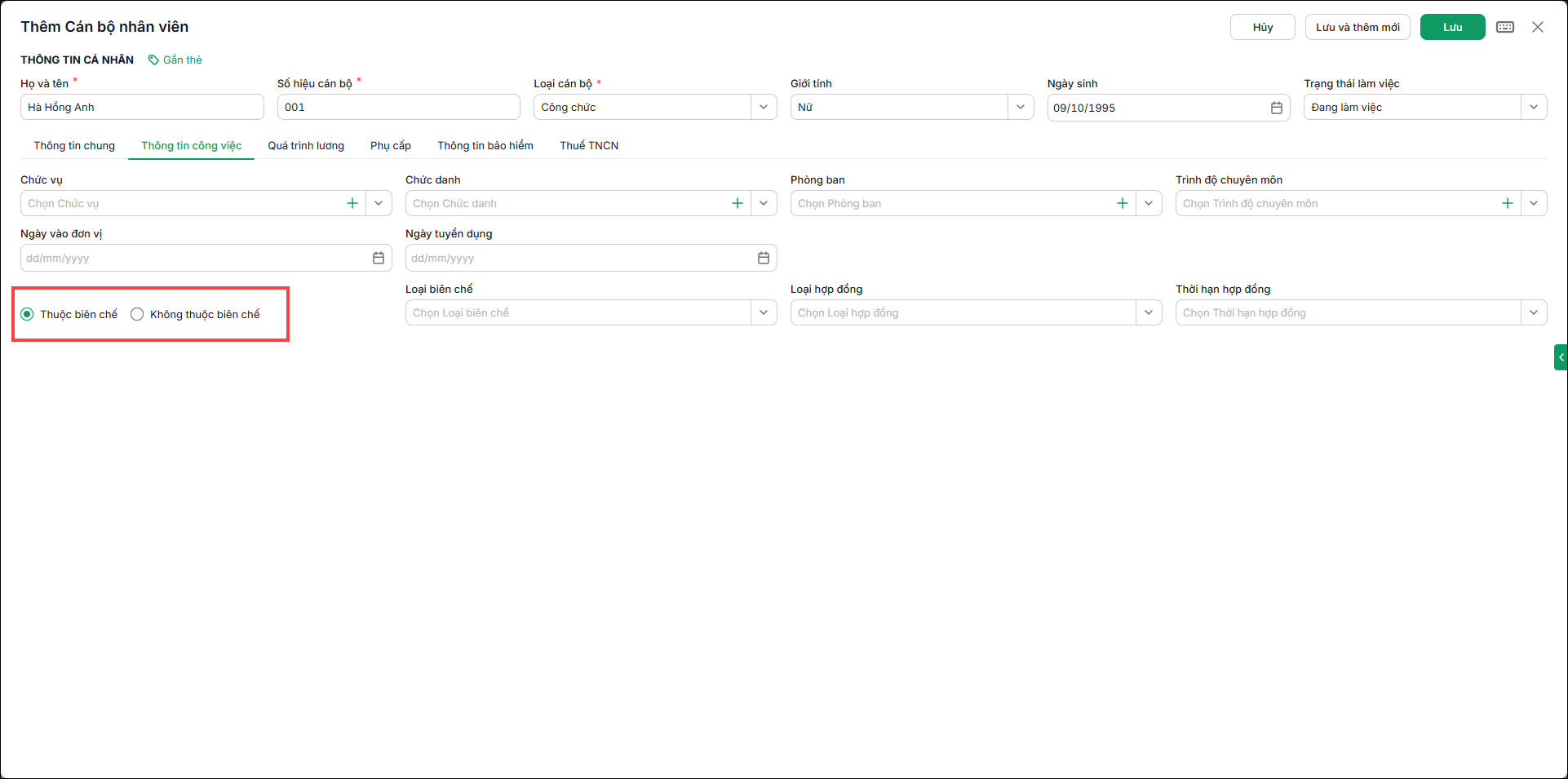Focus the Họ và tên field
Image resolution: width=1568 pixels, height=779 pixels.
(x=142, y=107)
